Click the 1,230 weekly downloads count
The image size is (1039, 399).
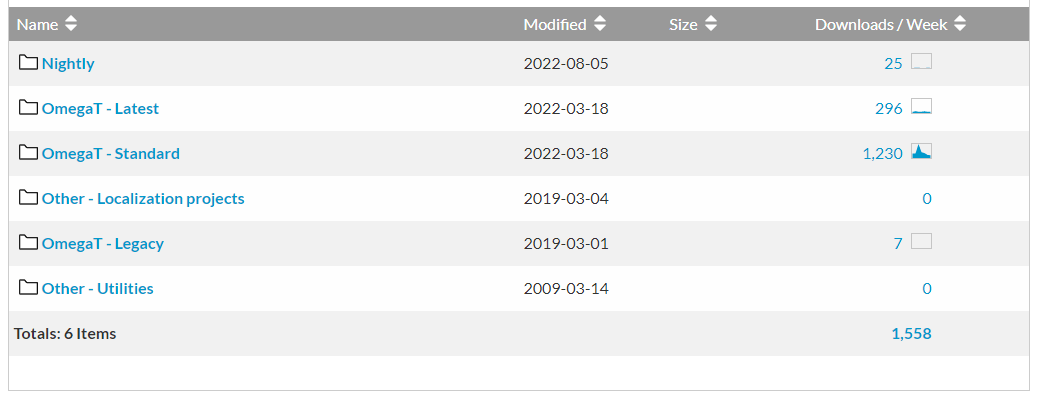pyautogui.click(x=882, y=154)
